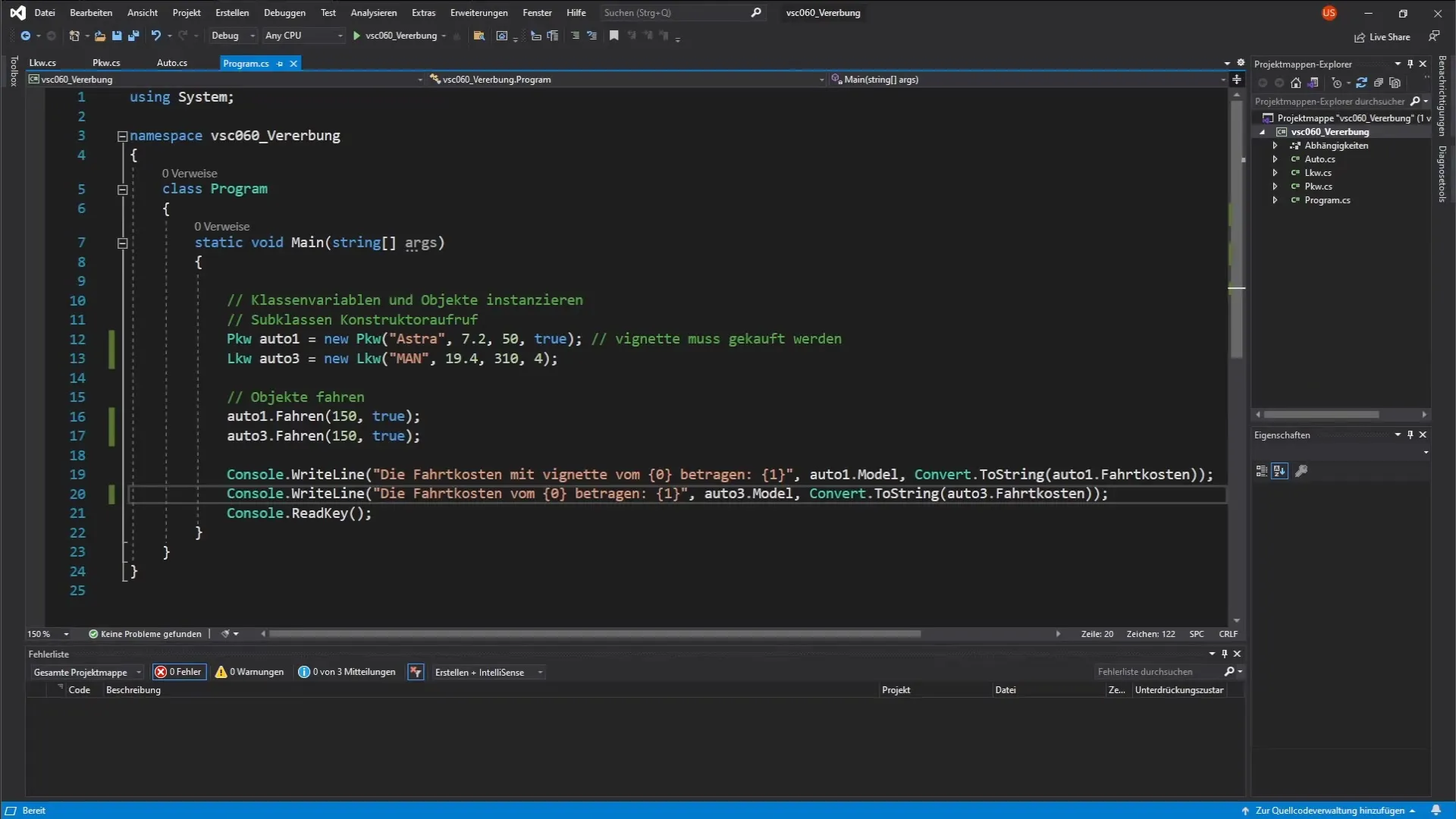This screenshot has width=1456, height=819.
Task: Open the Datei menu
Action: 45,13
